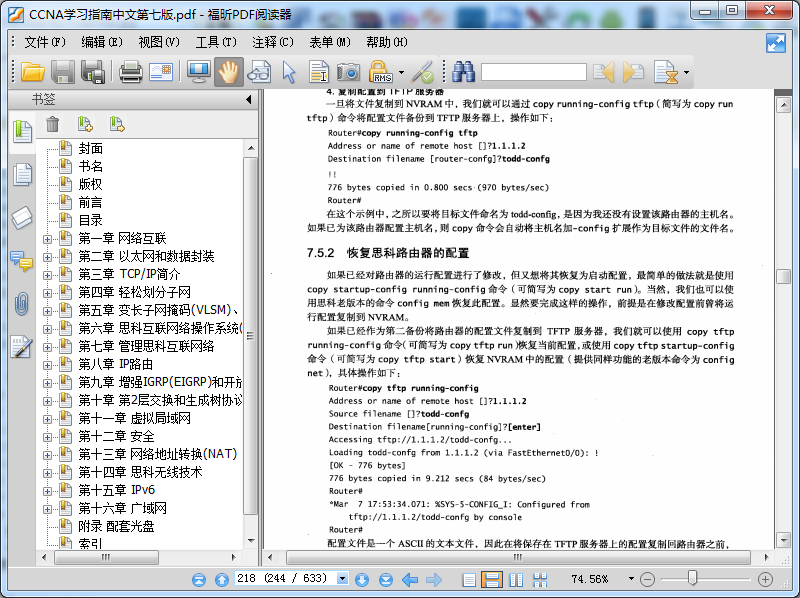Open the 编辑(E) menu
The height and width of the screenshot is (598, 800).
[102, 42]
